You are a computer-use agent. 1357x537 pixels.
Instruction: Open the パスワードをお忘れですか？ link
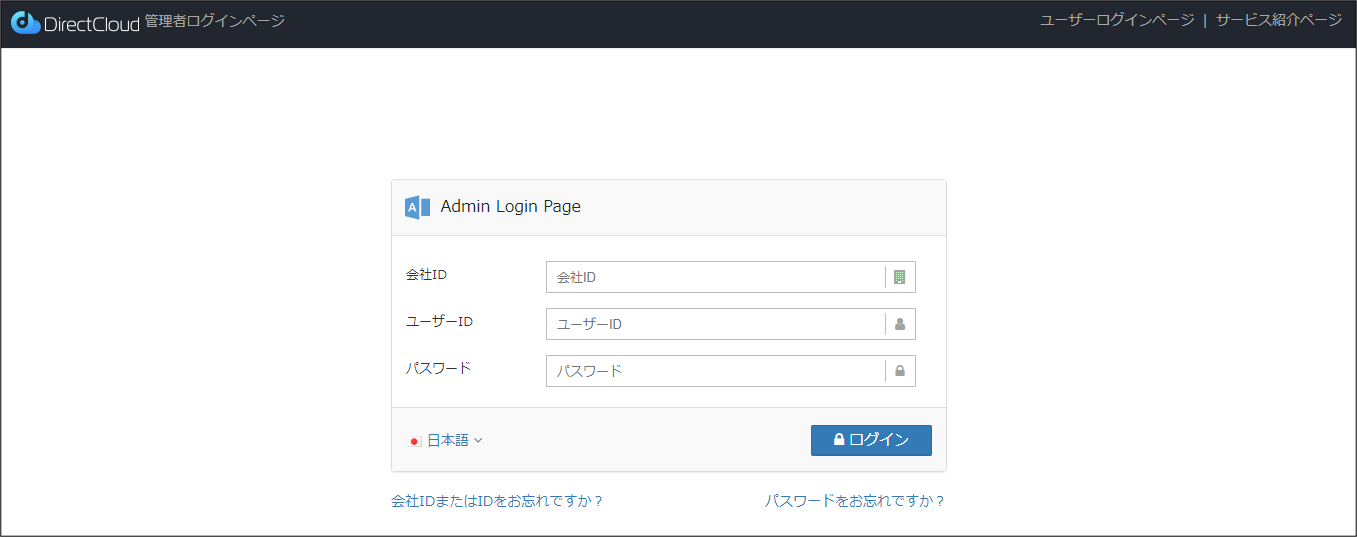point(855,501)
